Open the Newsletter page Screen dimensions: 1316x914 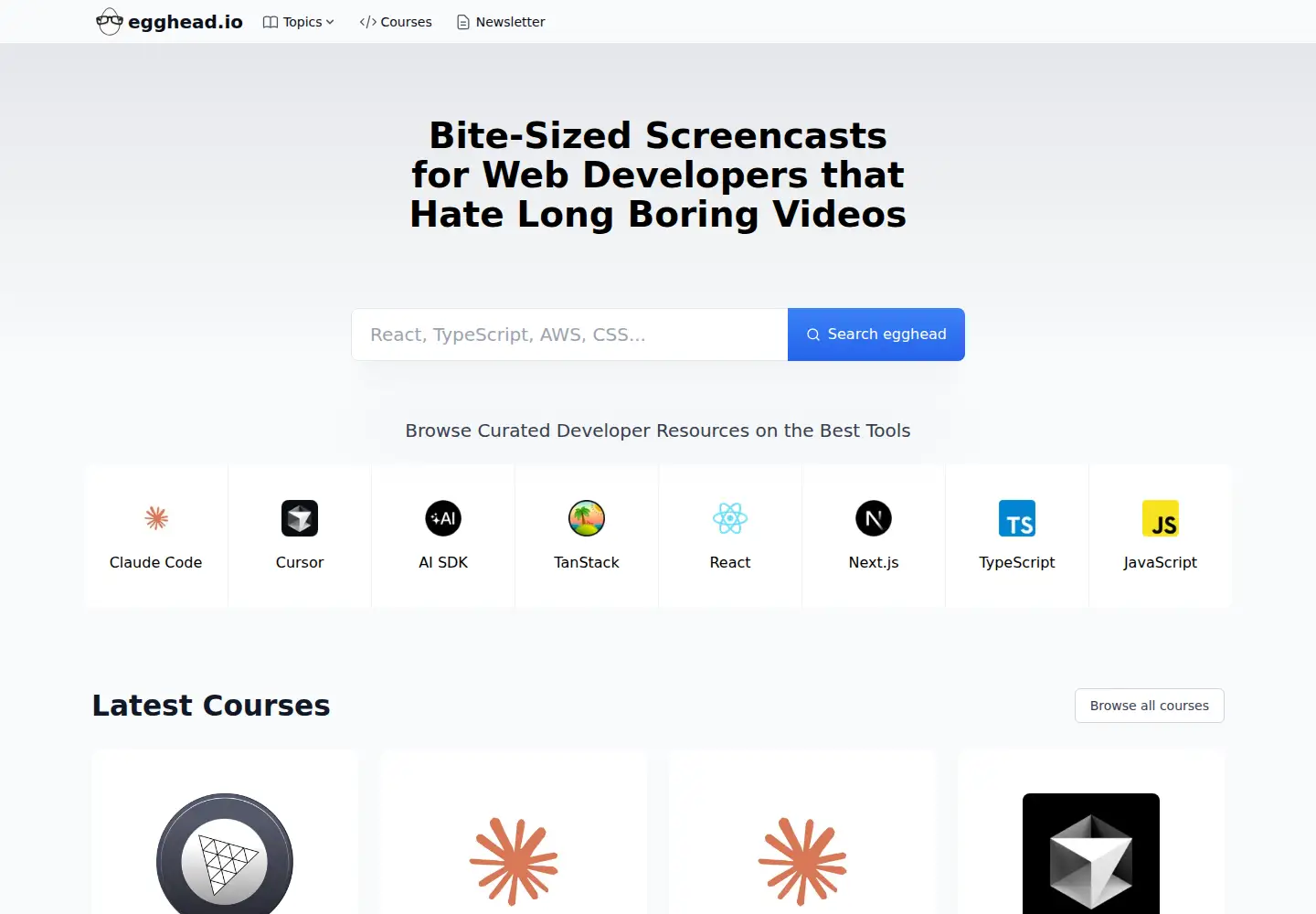(501, 22)
